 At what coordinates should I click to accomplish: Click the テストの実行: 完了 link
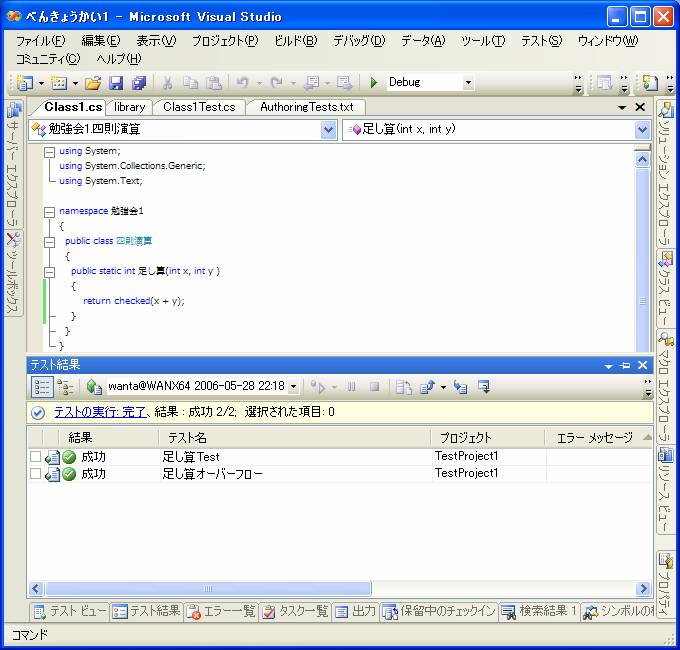point(101,412)
